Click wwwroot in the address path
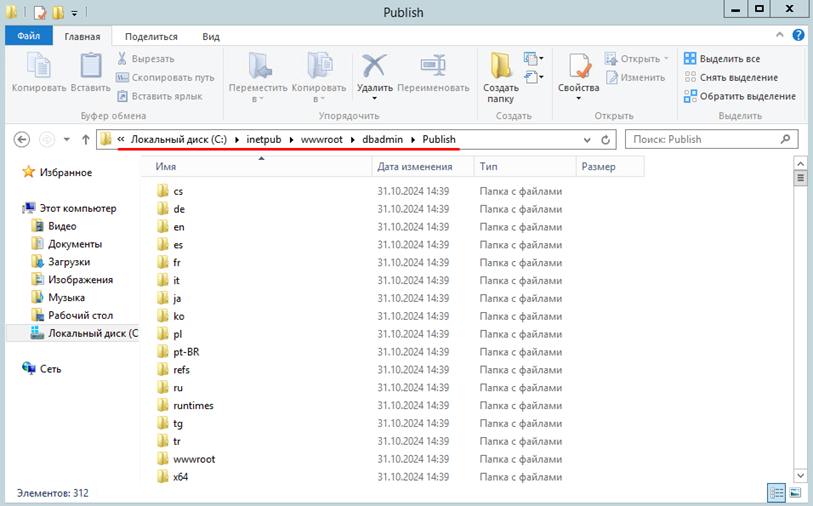Image resolution: width=813 pixels, height=506 pixels. (x=321, y=139)
